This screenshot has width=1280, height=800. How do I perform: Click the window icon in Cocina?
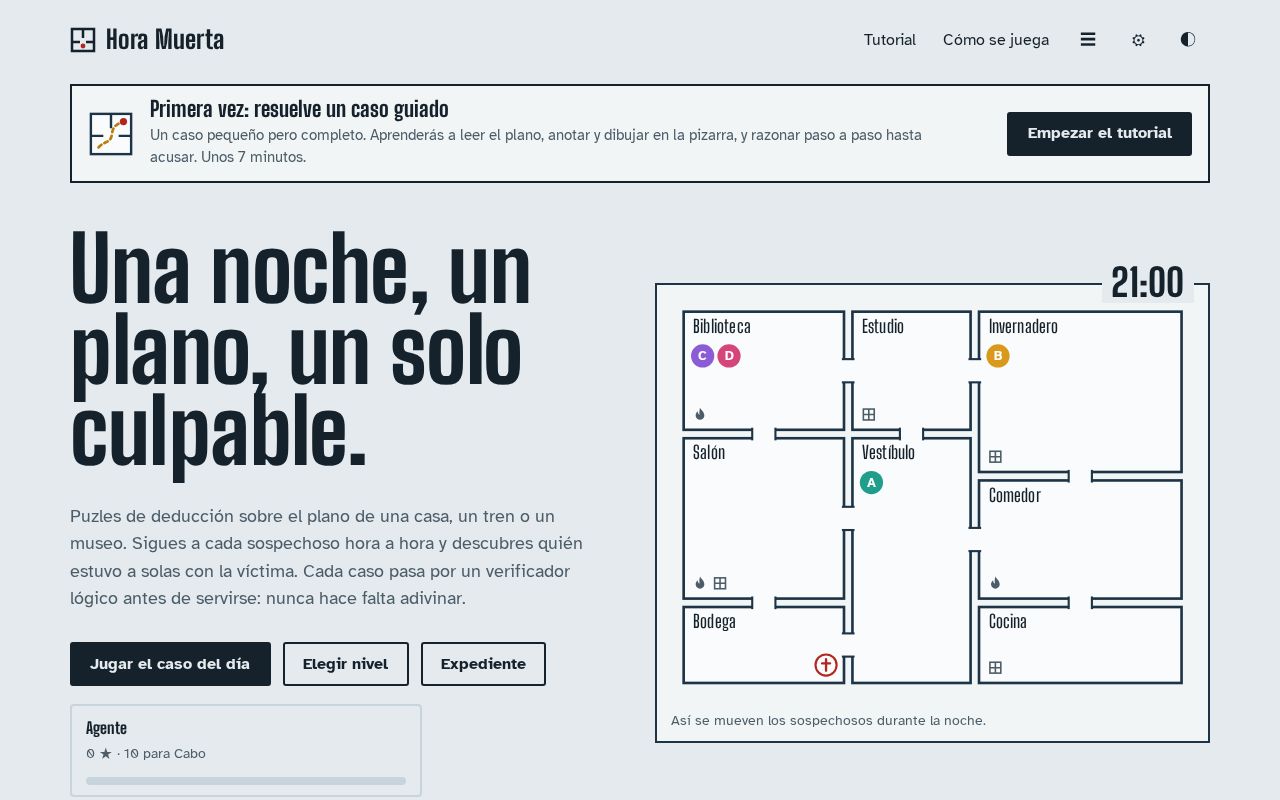point(995,668)
